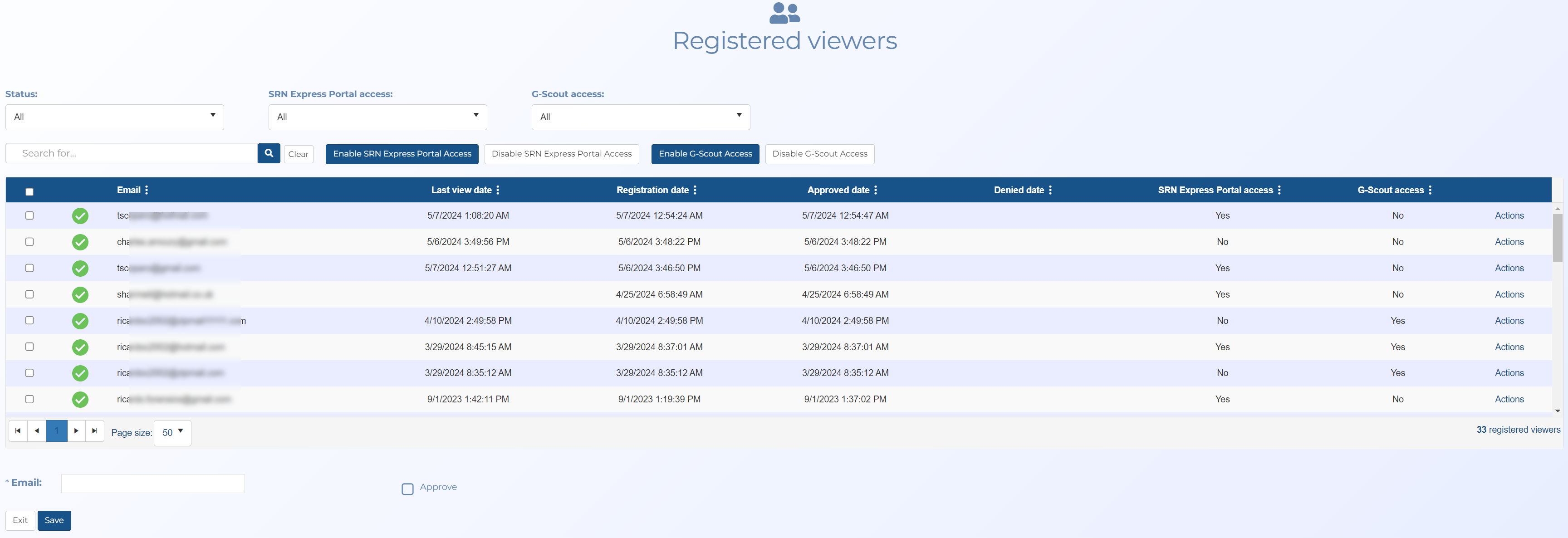Select checkbox for 5/7/2024 1:08:20 AM row

pos(29,215)
